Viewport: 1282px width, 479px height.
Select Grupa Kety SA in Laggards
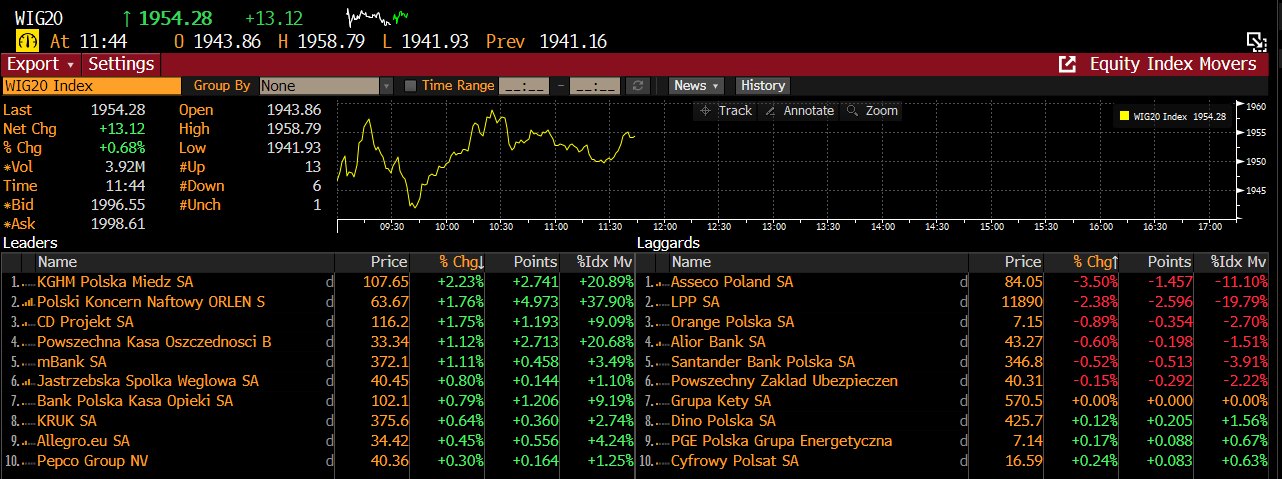point(722,401)
